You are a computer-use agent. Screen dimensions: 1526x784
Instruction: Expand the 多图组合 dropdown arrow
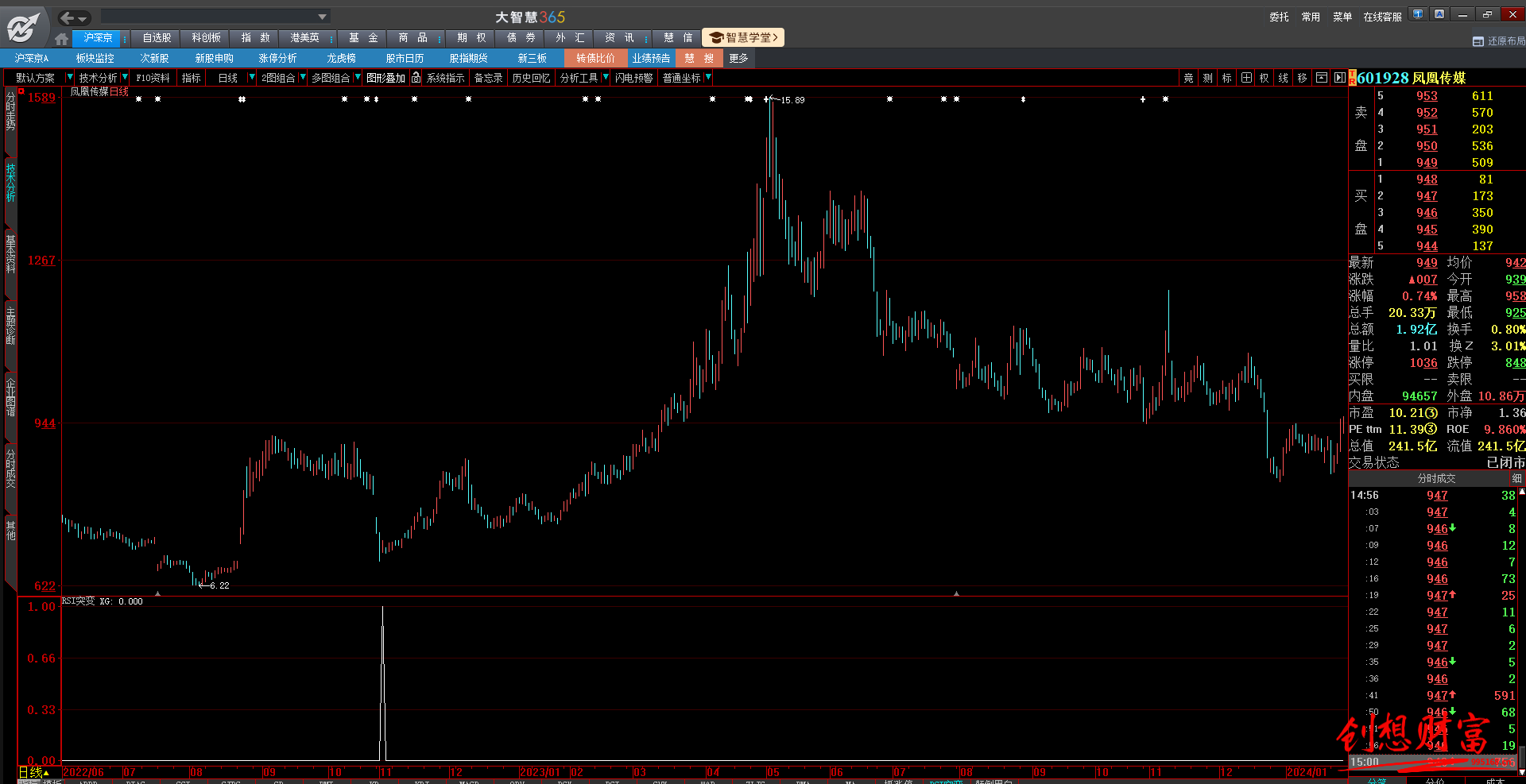coord(358,78)
